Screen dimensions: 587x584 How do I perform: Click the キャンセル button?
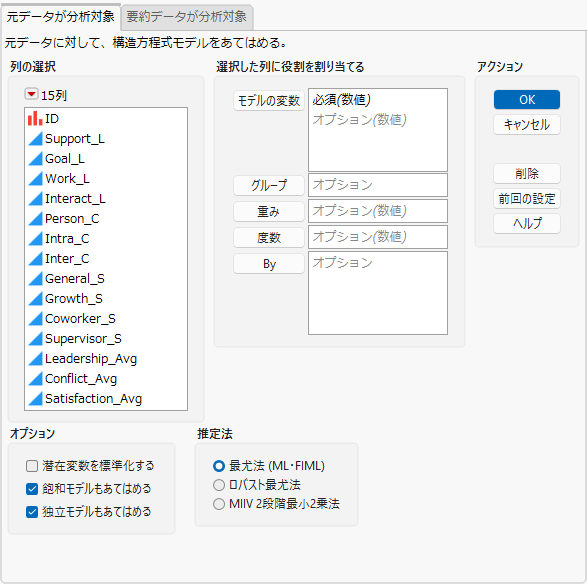click(x=527, y=124)
